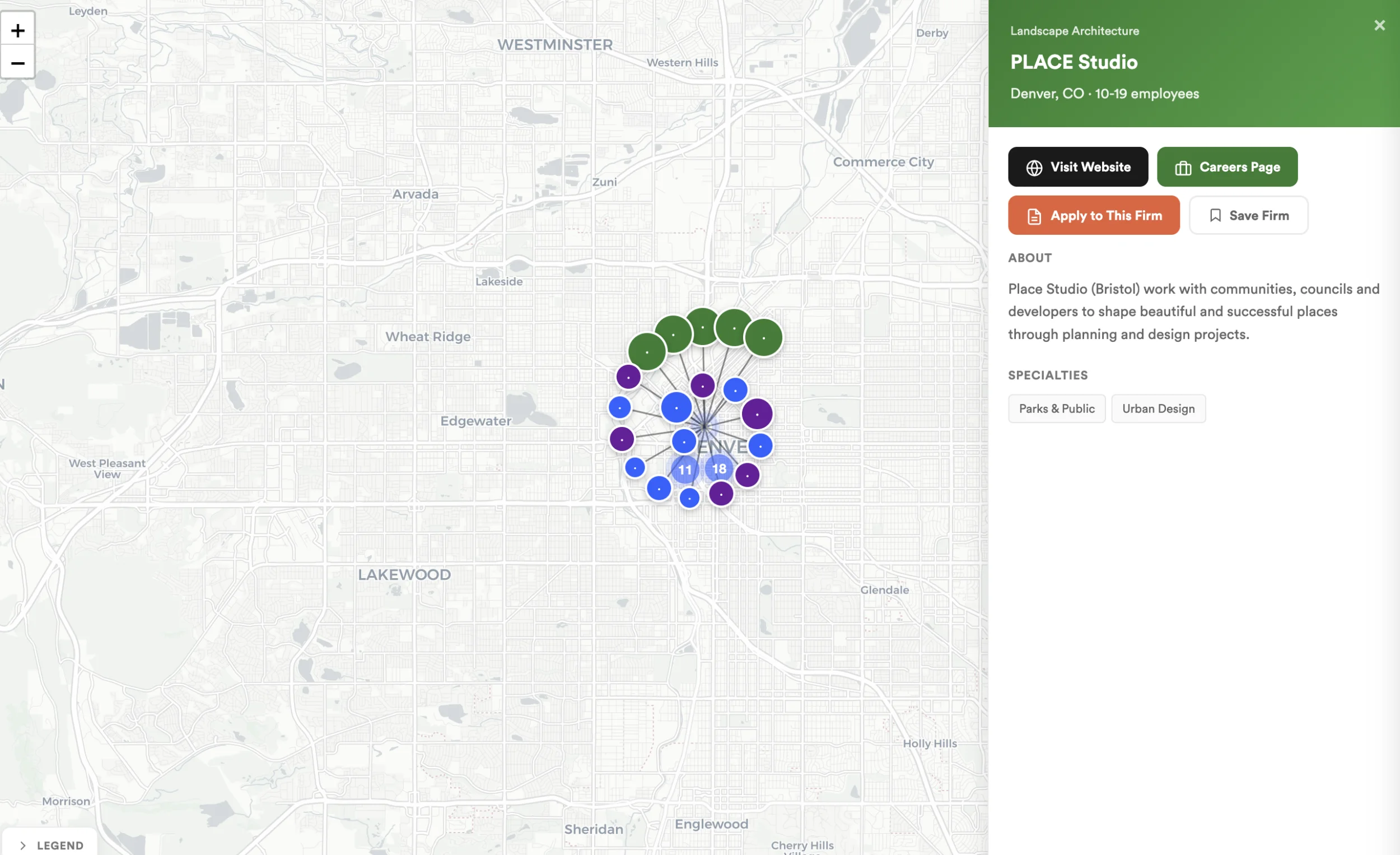Click the Western Hills map label
The width and height of the screenshot is (1400, 855).
point(683,63)
